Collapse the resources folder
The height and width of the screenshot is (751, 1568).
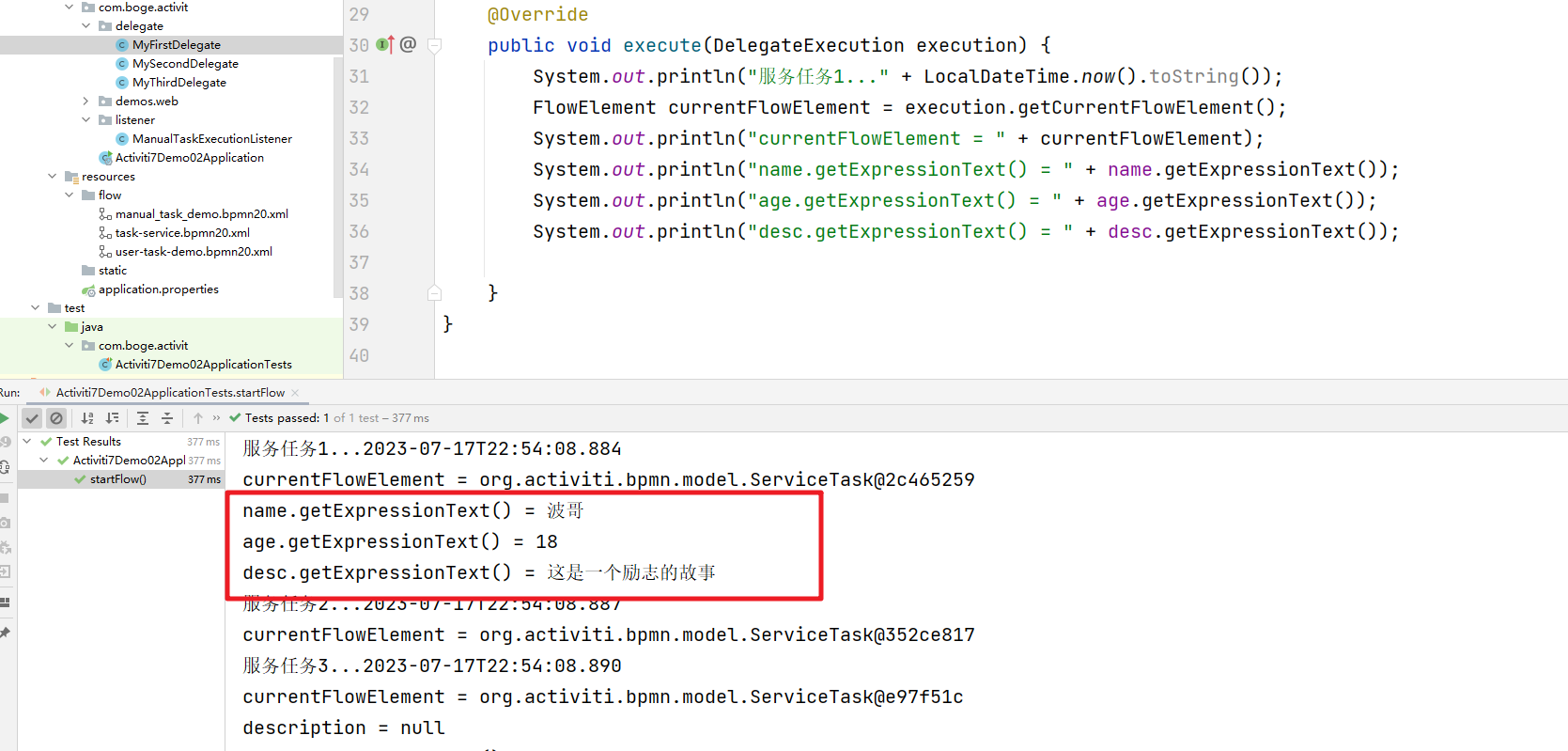52,177
